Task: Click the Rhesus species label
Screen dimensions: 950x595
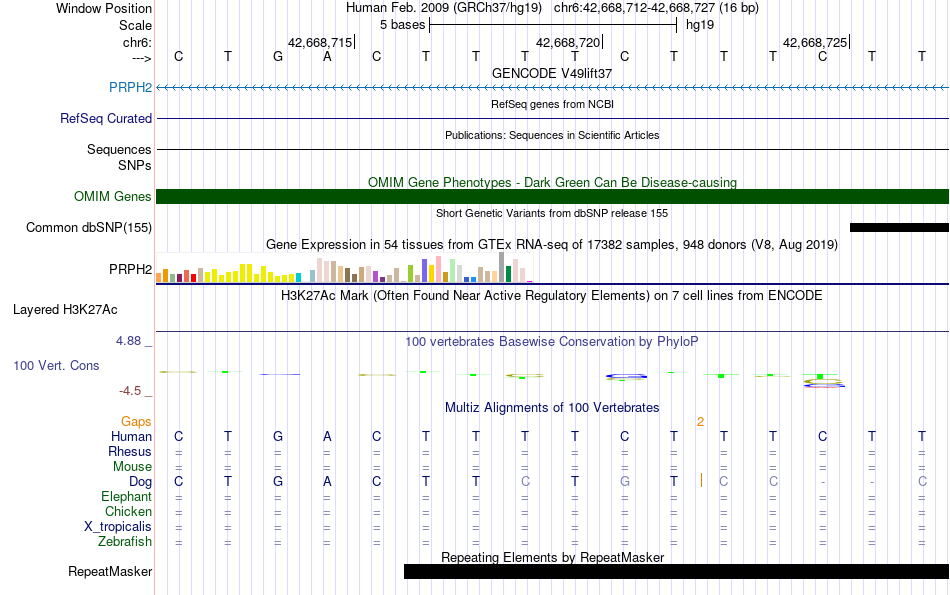Action: point(130,452)
